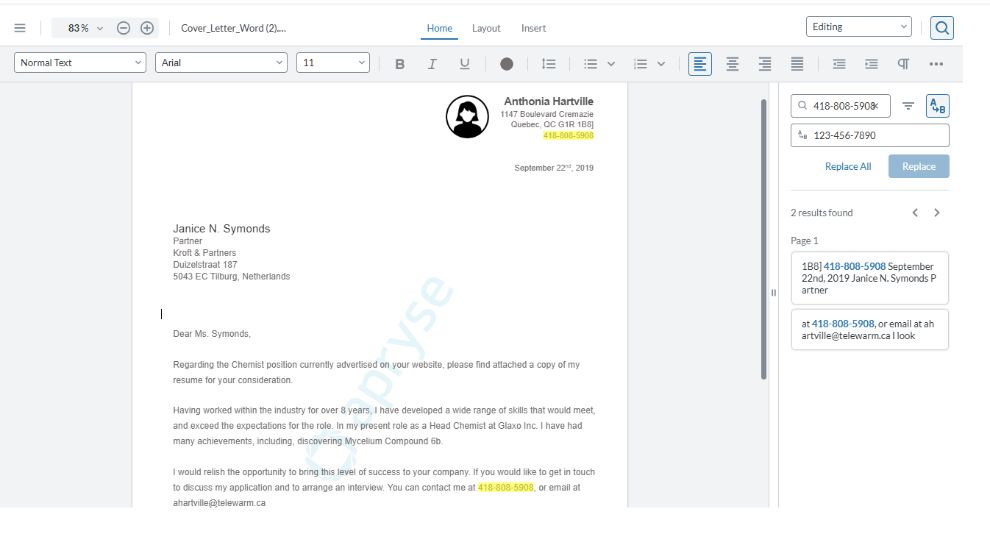Click the Kroft & Partners line

click(x=205, y=253)
